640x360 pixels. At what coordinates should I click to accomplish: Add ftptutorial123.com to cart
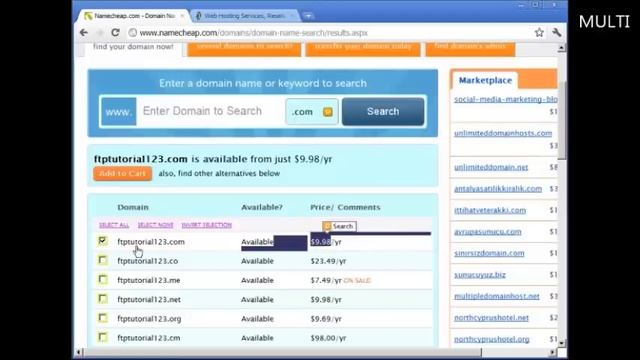122,173
